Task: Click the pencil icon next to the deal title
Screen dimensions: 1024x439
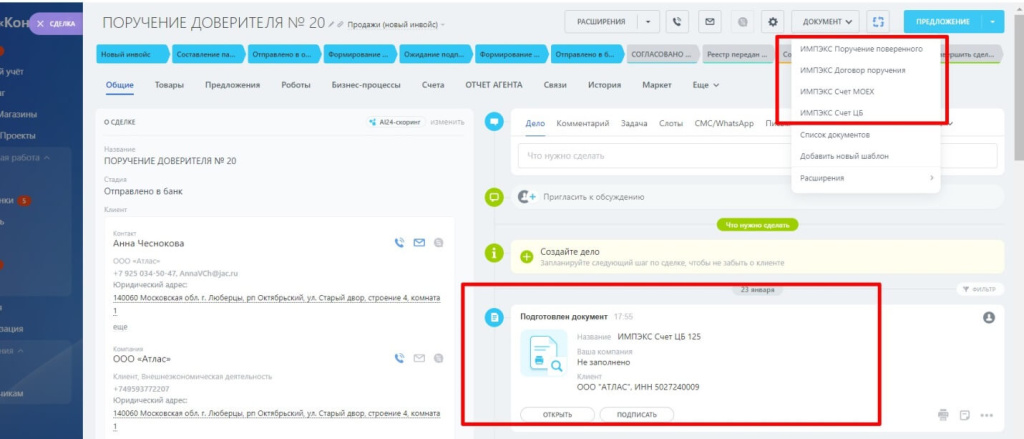Action: tap(340, 23)
